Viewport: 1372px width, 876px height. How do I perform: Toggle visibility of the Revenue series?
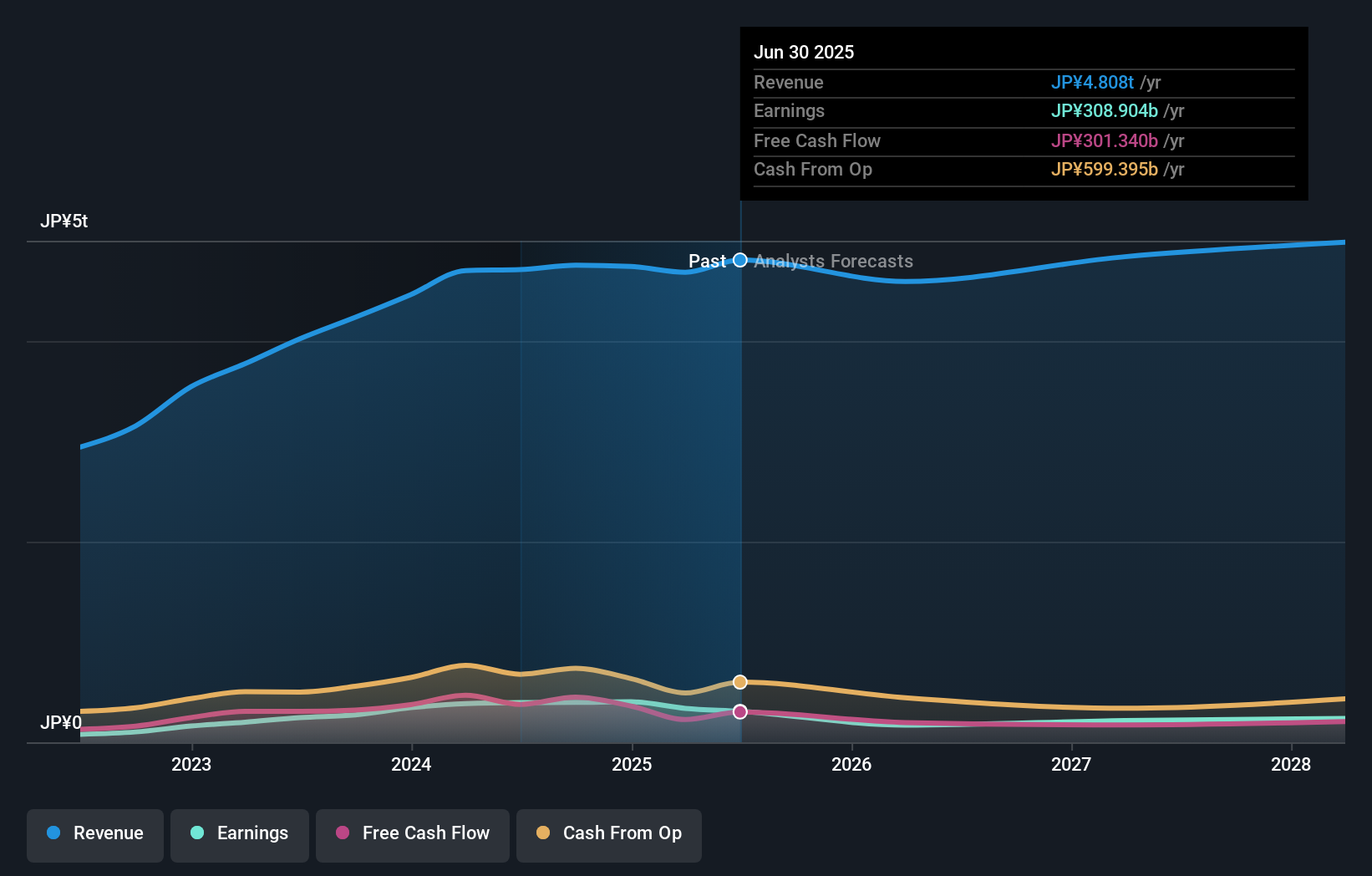tap(94, 833)
